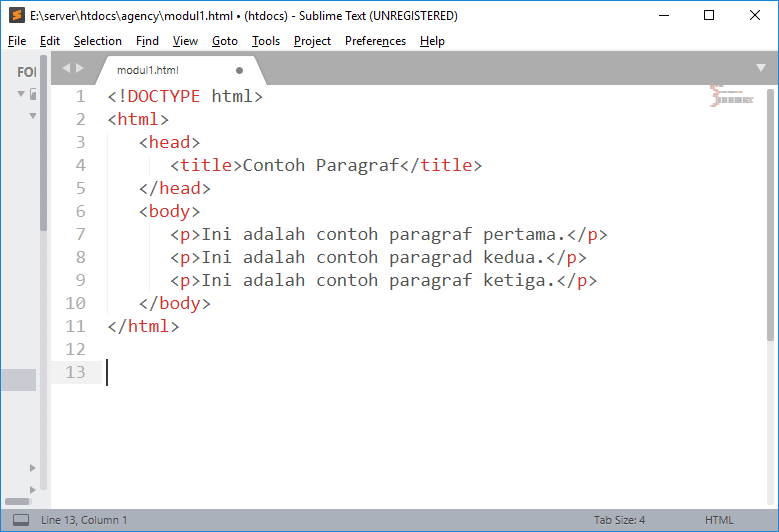Open the Help menu

(x=432, y=41)
